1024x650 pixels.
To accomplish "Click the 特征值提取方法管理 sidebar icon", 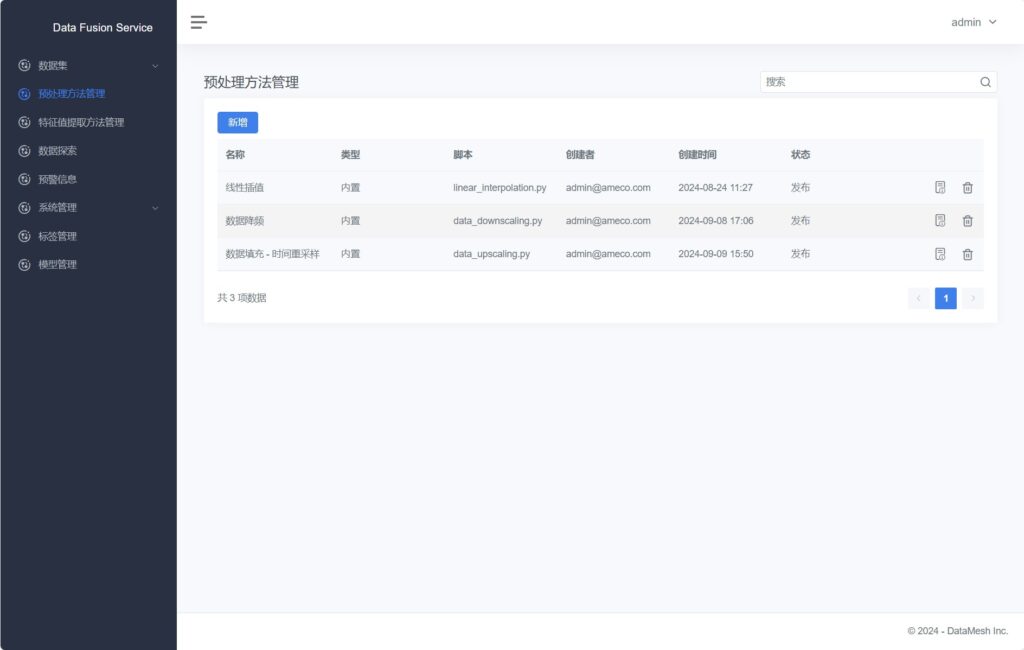I will pos(24,122).
